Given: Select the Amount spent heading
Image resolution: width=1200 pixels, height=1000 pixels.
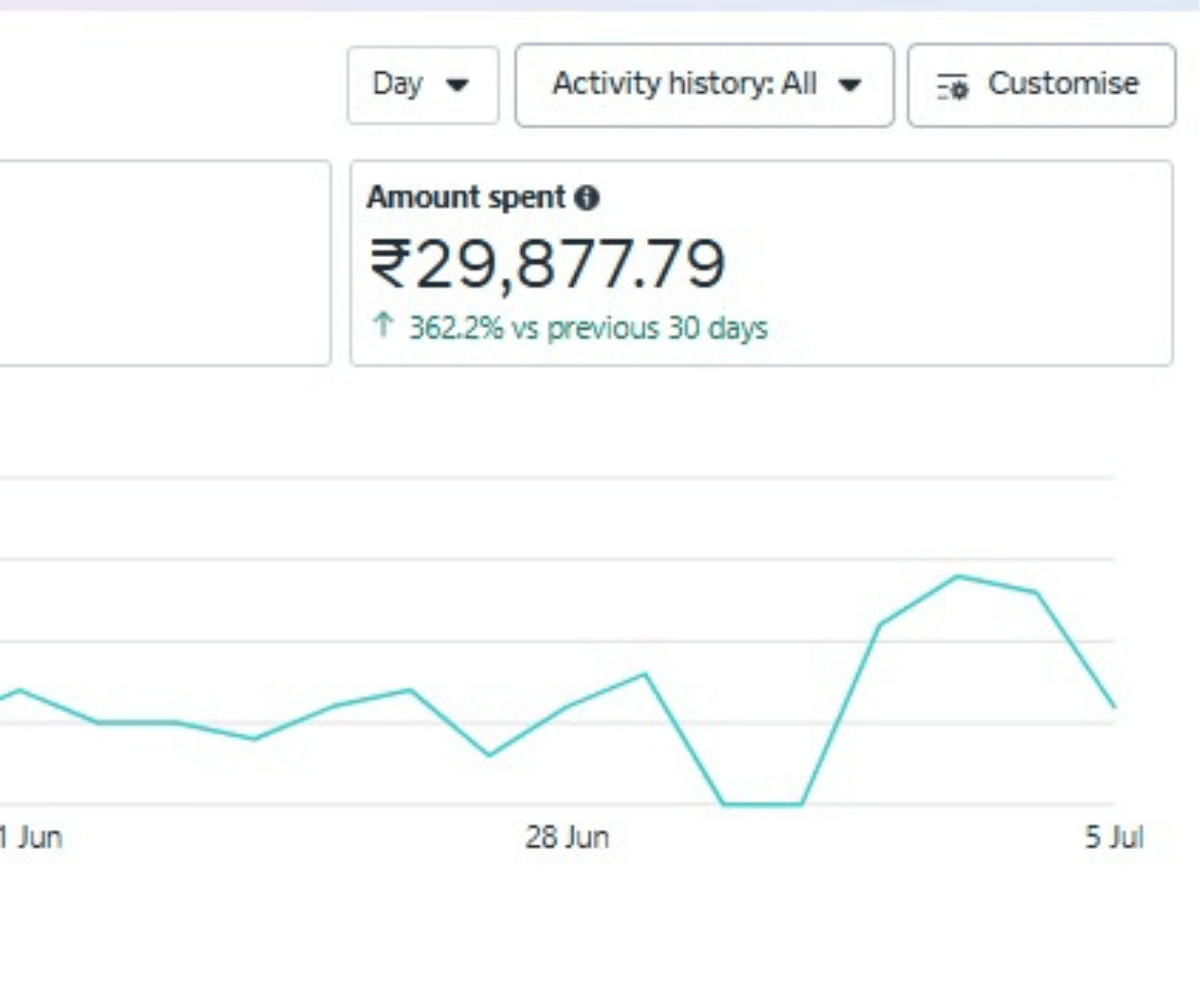Looking at the screenshot, I should pyautogui.click(x=466, y=198).
